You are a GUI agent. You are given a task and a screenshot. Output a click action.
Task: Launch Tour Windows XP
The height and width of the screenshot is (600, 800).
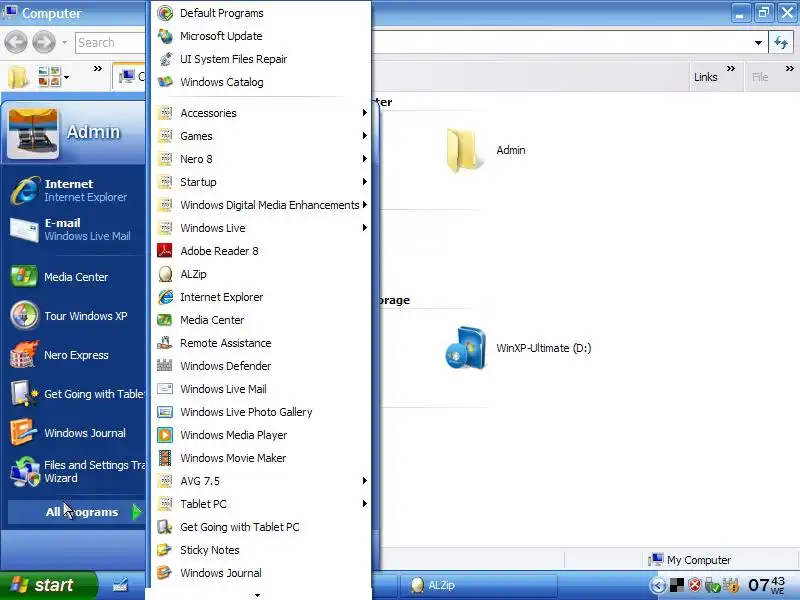(76, 316)
